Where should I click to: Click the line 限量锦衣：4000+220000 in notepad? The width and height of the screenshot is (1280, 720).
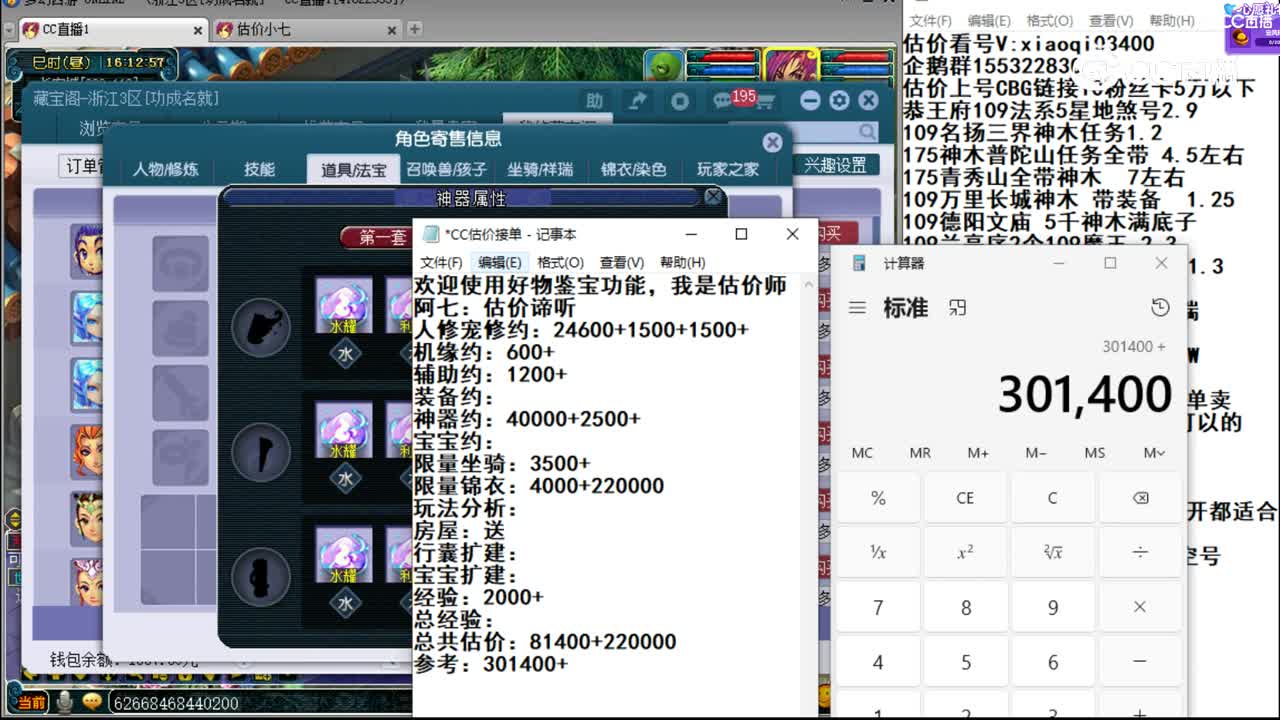[539, 486]
